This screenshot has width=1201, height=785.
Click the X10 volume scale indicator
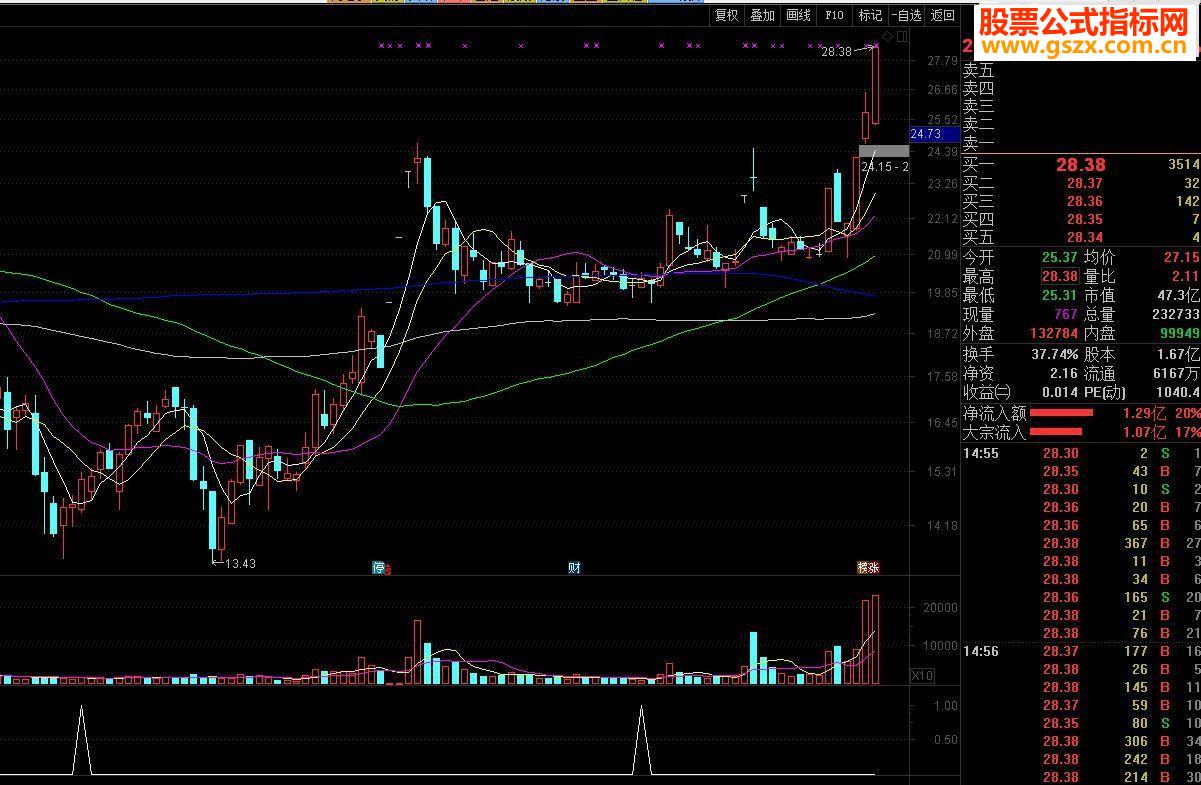tap(921, 677)
